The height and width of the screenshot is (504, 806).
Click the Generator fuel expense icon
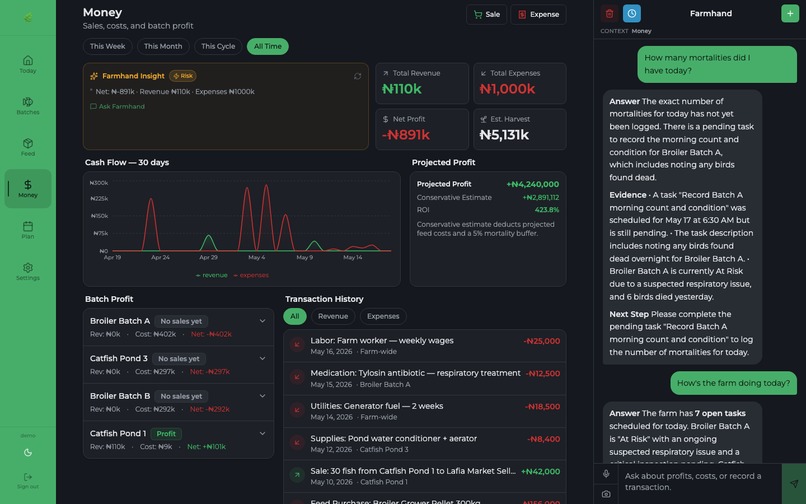(x=297, y=410)
